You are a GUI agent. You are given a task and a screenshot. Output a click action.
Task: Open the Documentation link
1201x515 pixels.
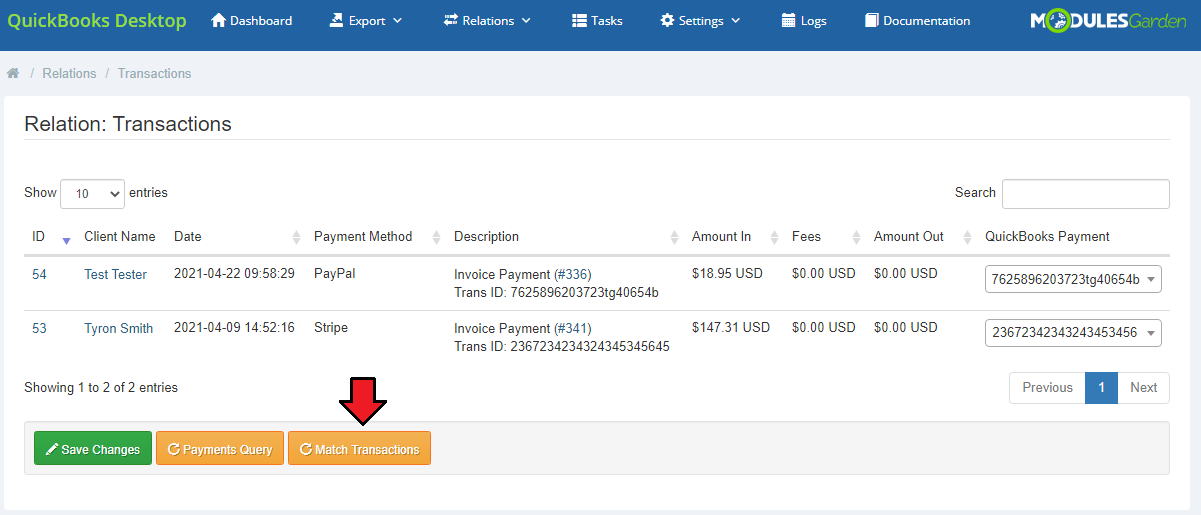[x=917, y=20]
